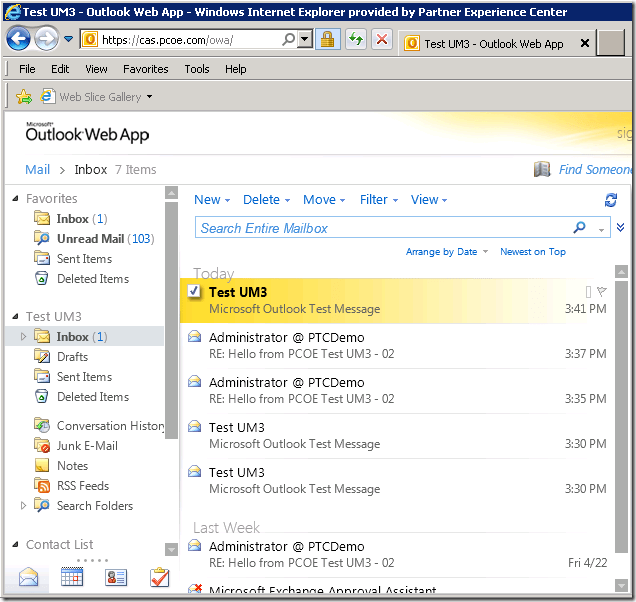
Task: Open the Fri 4/22 Administrator @ PTCDemo message
Action: point(397,554)
